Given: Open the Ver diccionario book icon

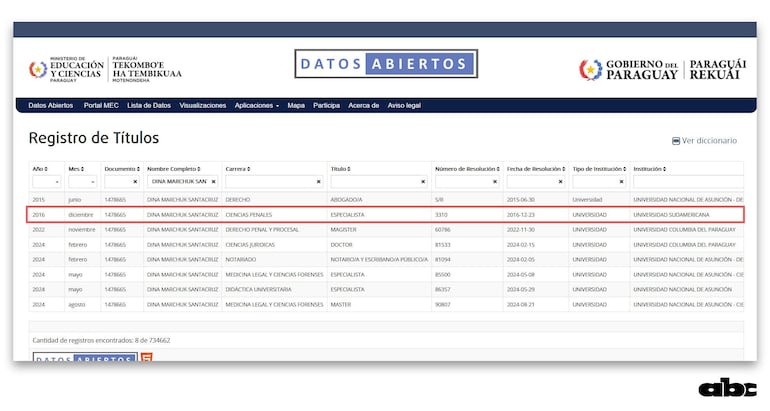Looking at the screenshot, I should pos(676,141).
